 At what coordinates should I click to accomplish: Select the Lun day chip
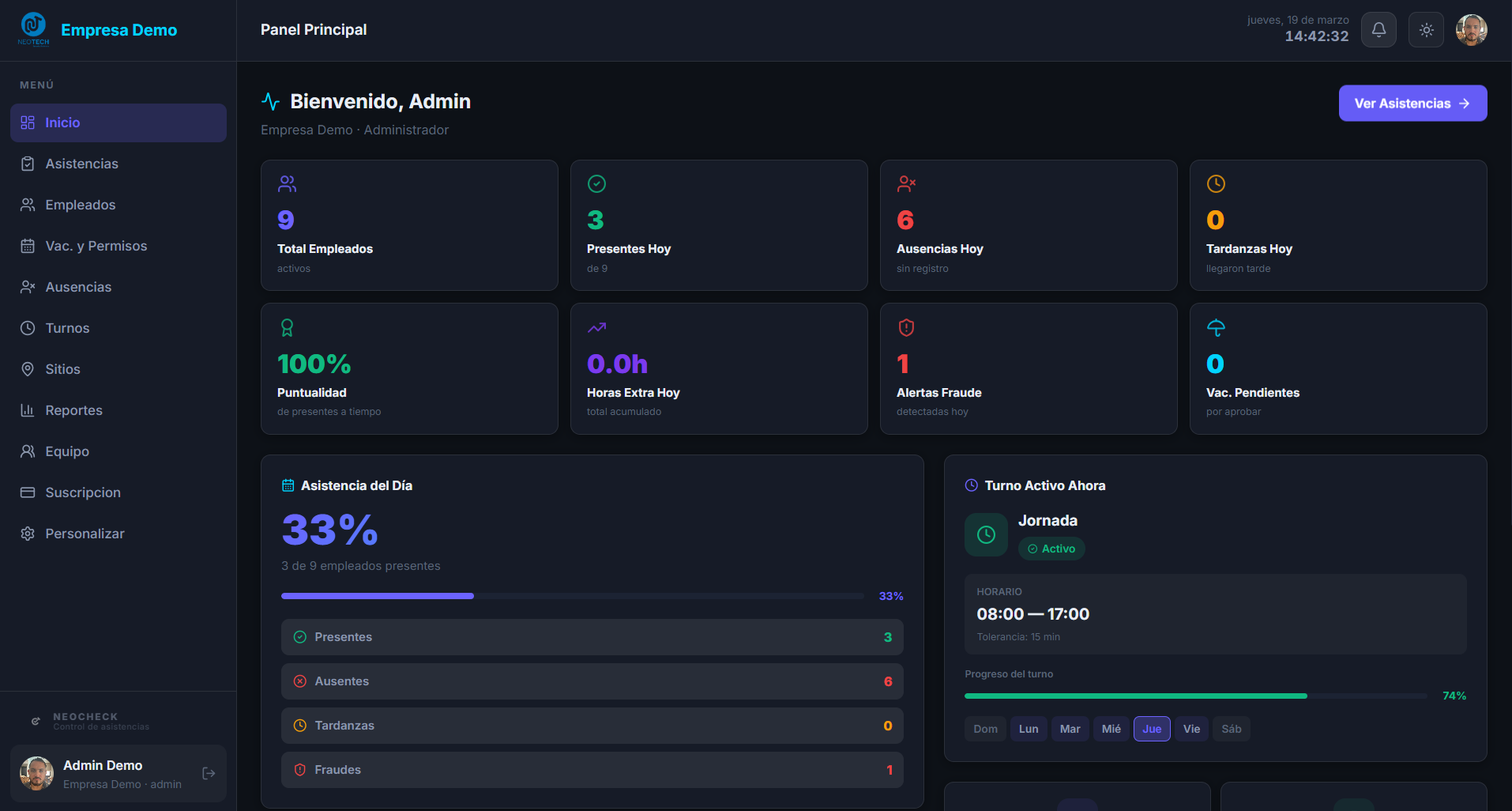pos(1028,729)
